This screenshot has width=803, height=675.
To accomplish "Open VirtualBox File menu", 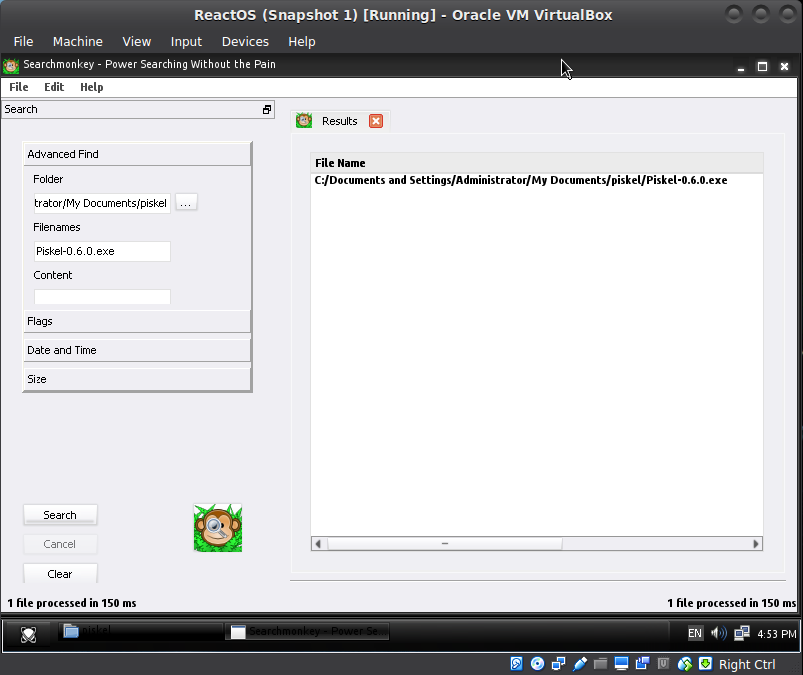I will (23, 41).
